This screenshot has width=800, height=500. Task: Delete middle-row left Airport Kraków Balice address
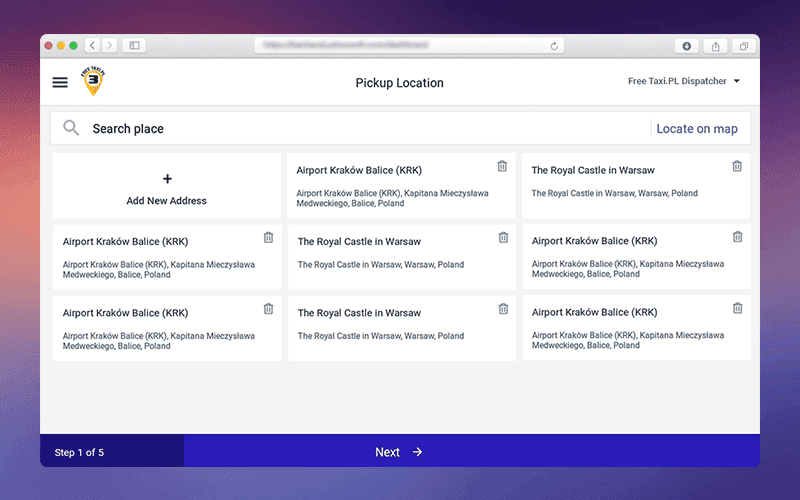pyautogui.click(x=268, y=237)
